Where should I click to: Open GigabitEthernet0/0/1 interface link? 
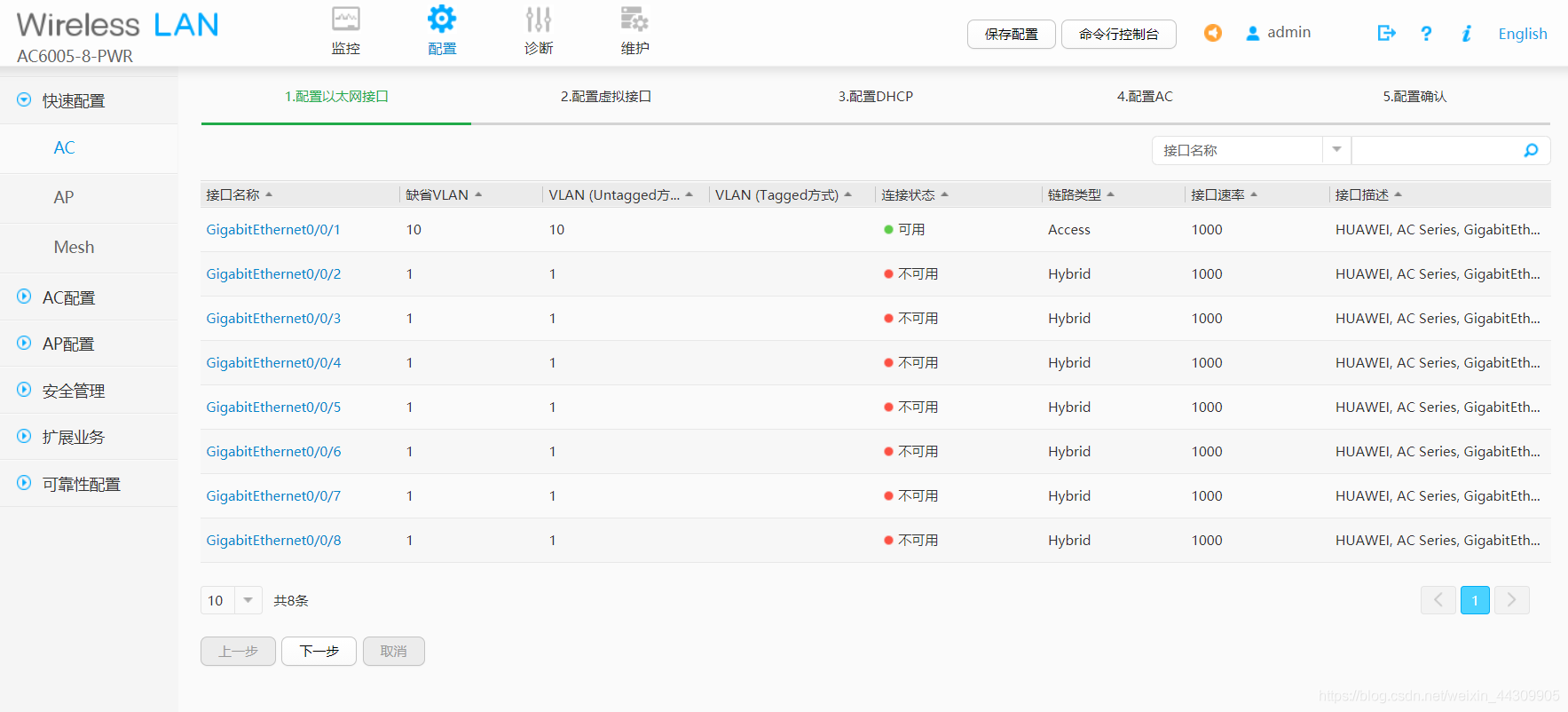click(x=273, y=229)
